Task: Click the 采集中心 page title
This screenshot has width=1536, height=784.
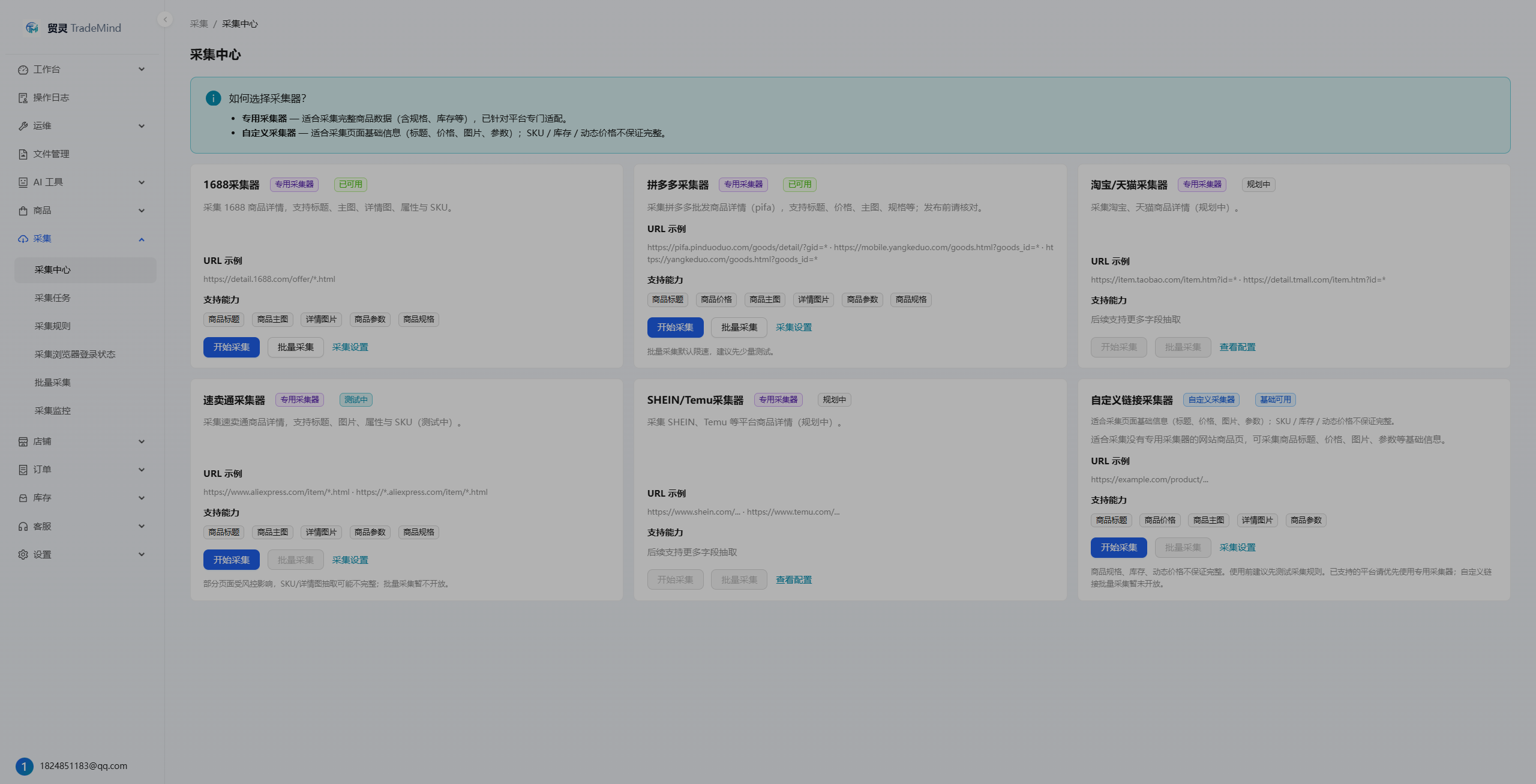Action: coord(215,55)
